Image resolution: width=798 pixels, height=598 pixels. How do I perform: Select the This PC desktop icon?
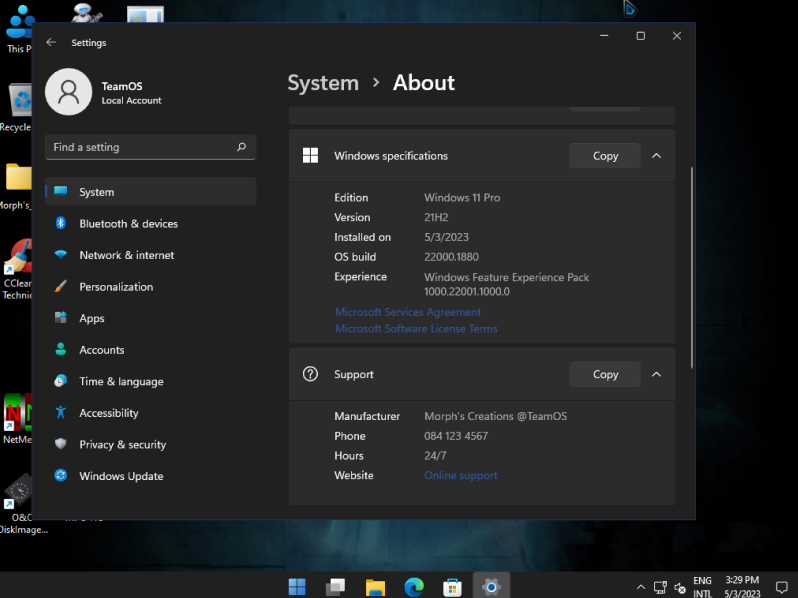17,29
